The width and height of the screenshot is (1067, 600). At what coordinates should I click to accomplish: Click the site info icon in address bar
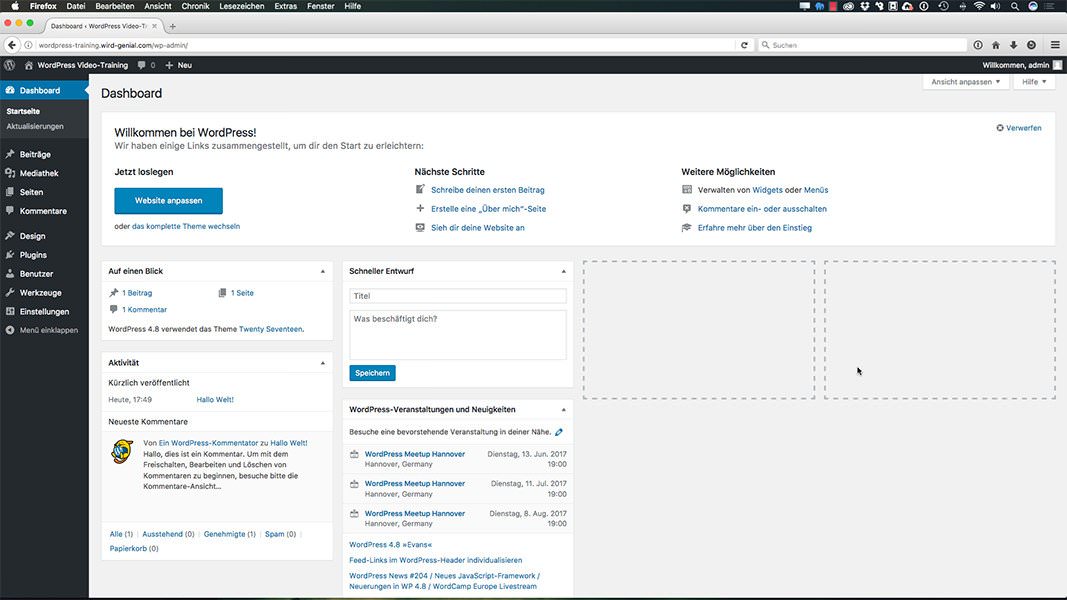coord(29,45)
